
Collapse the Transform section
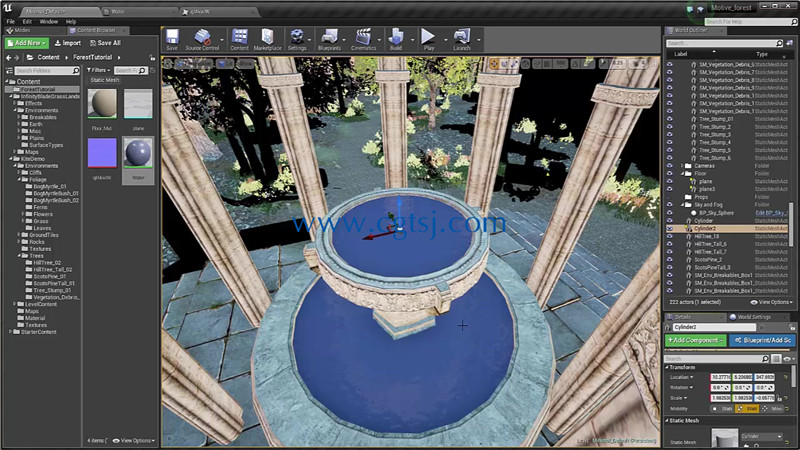click(x=667, y=367)
